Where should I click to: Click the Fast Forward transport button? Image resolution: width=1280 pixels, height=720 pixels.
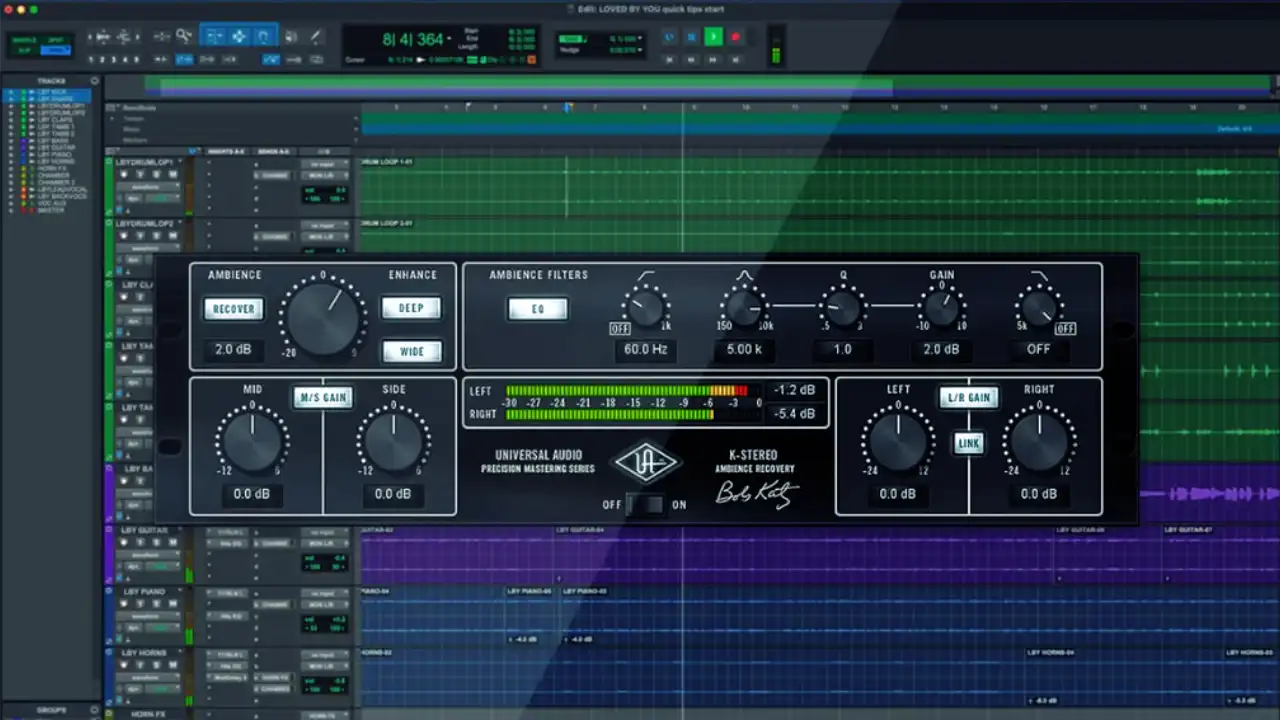tap(713, 60)
